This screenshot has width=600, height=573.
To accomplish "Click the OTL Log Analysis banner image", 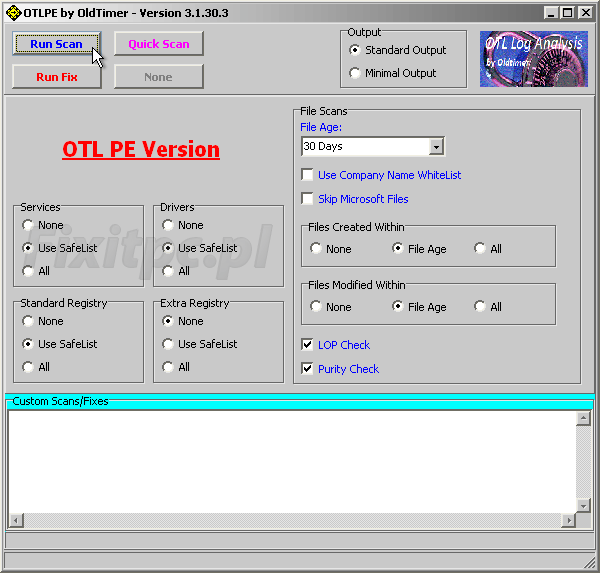I will tap(534, 59).
